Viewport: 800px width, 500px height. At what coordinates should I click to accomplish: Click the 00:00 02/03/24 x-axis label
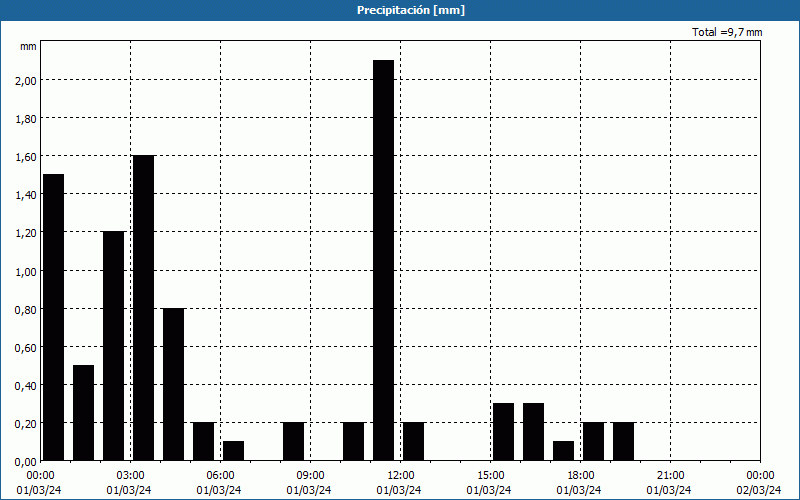(759, 483)
